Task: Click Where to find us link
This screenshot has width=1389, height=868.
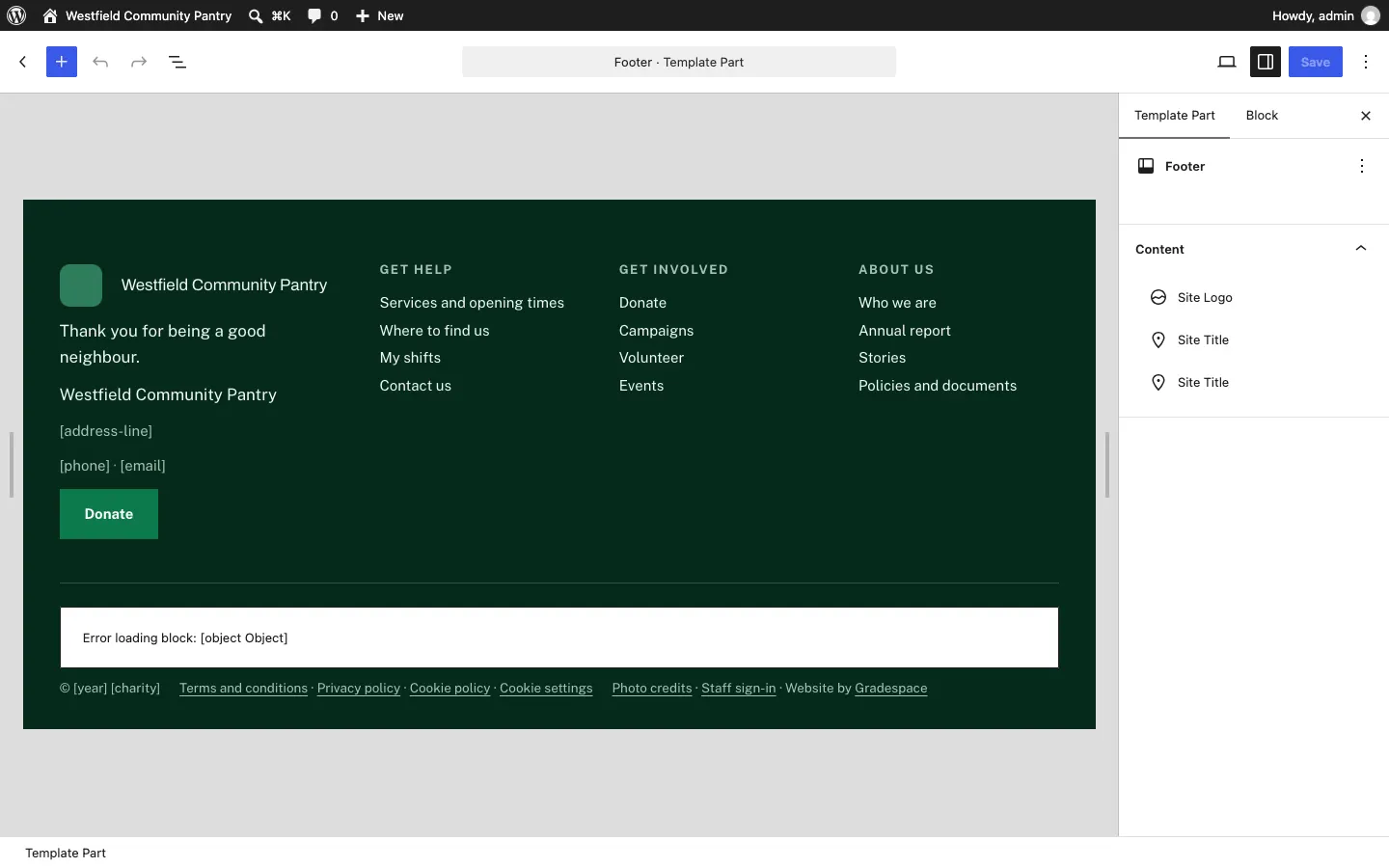Action: [434, 331]
